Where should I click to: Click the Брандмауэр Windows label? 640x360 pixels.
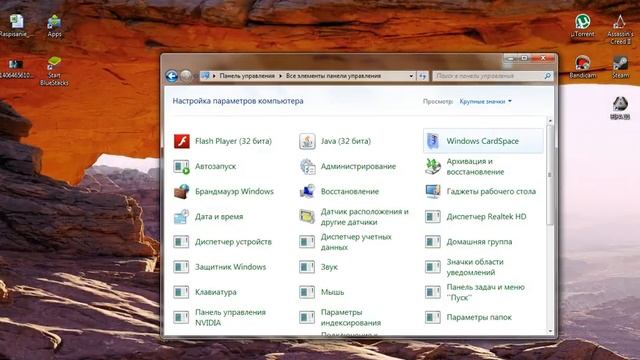click(x=234, y=191)
